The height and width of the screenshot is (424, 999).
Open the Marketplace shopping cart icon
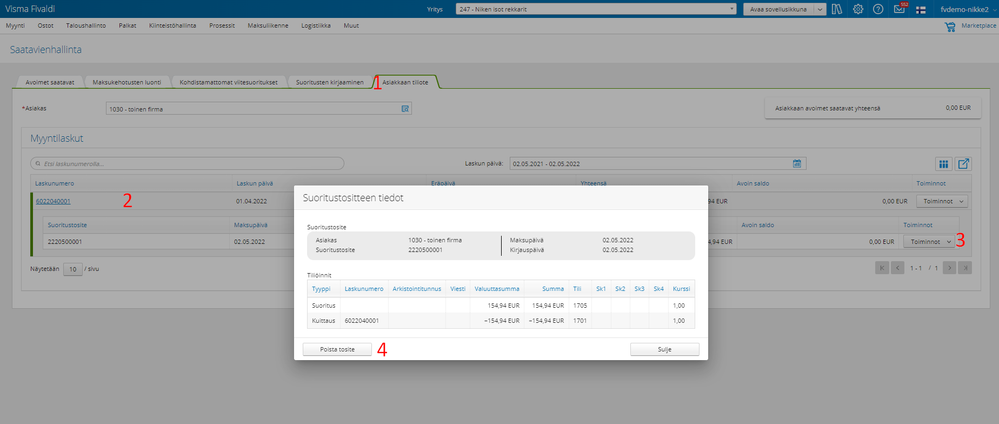pyautogui.click(x=950, y=27)
